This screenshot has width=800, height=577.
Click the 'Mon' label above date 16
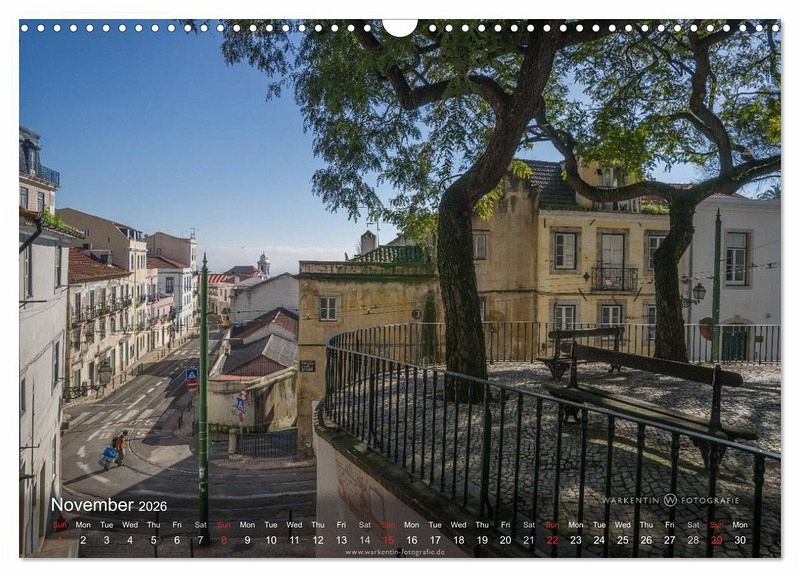(x=412, y=524)
